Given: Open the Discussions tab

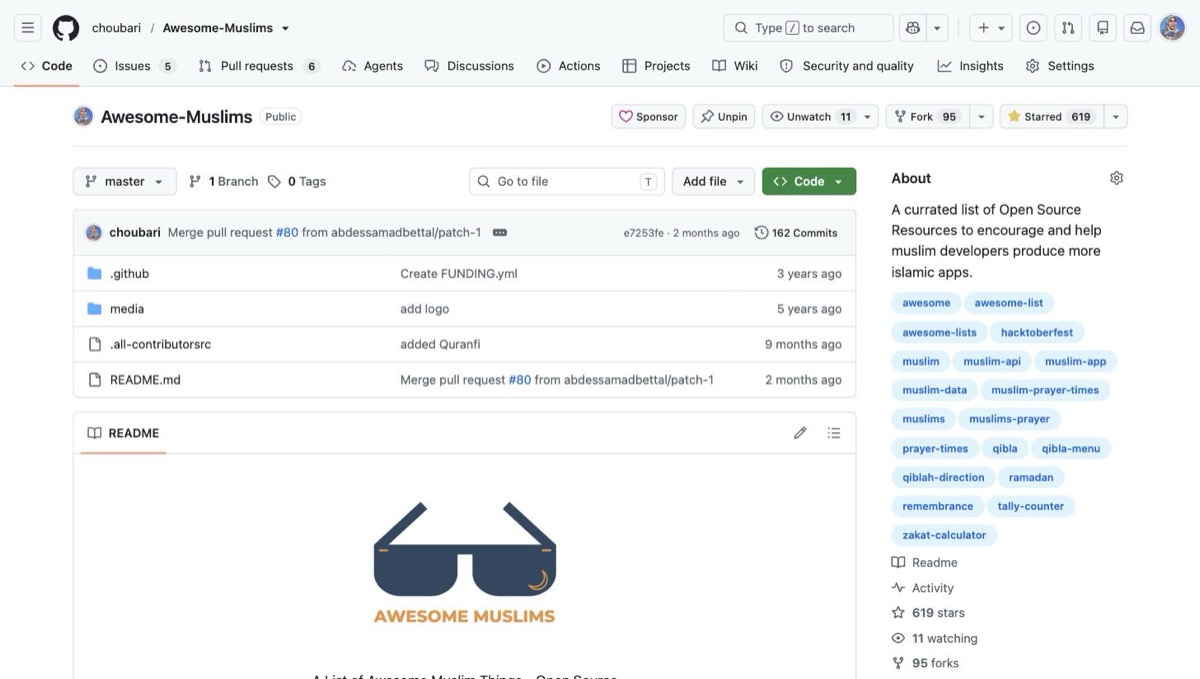Looking at the screenshot, I should (469, 66).
